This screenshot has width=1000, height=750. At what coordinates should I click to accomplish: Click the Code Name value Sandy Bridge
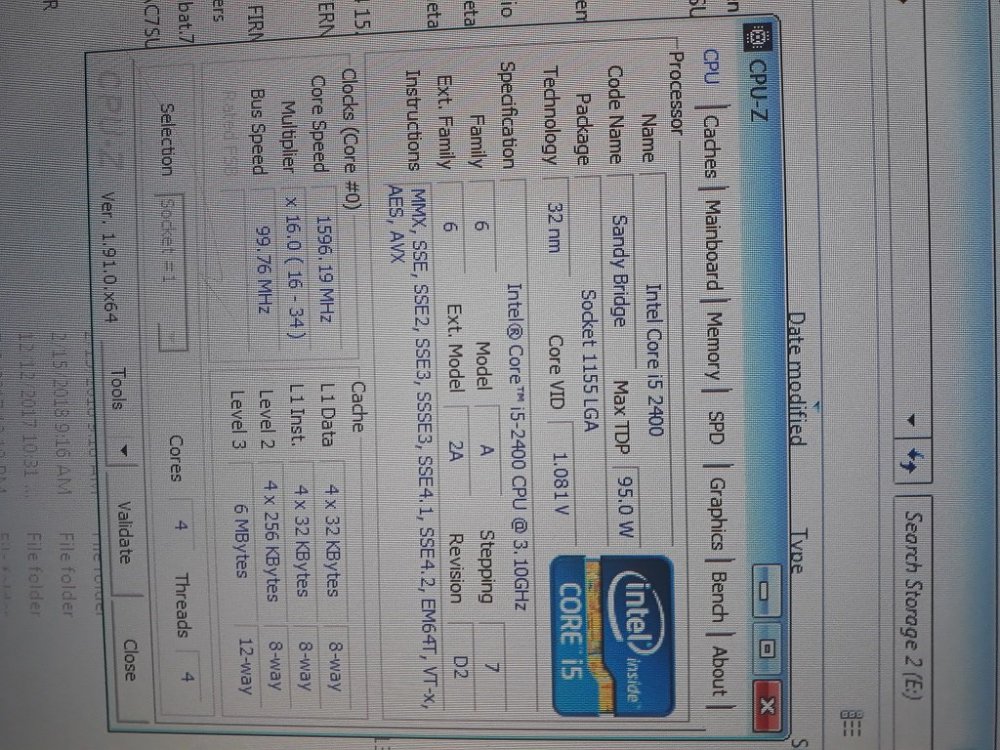617,270
